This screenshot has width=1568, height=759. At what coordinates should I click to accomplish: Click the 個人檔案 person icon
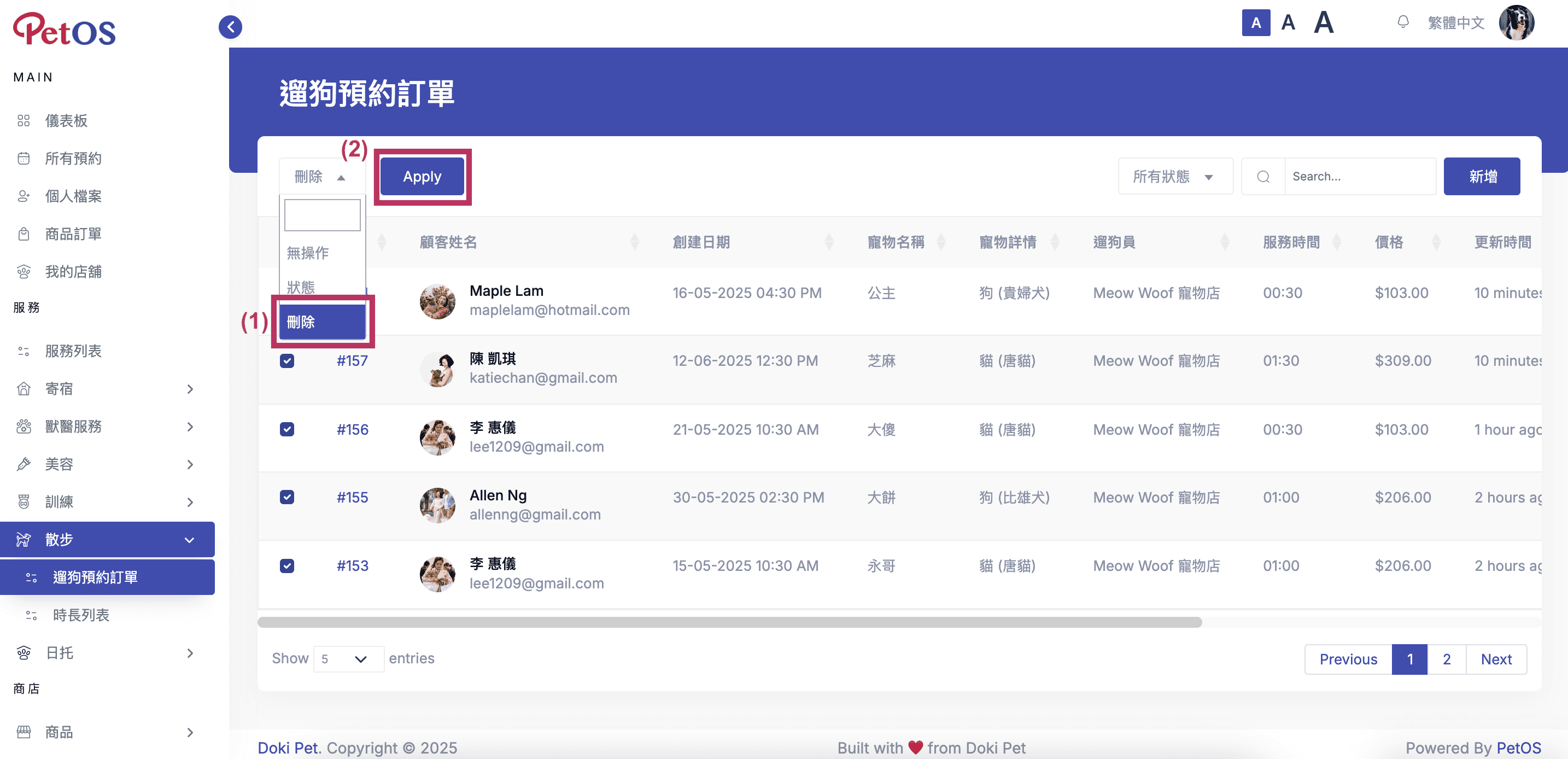click(24, 196)
